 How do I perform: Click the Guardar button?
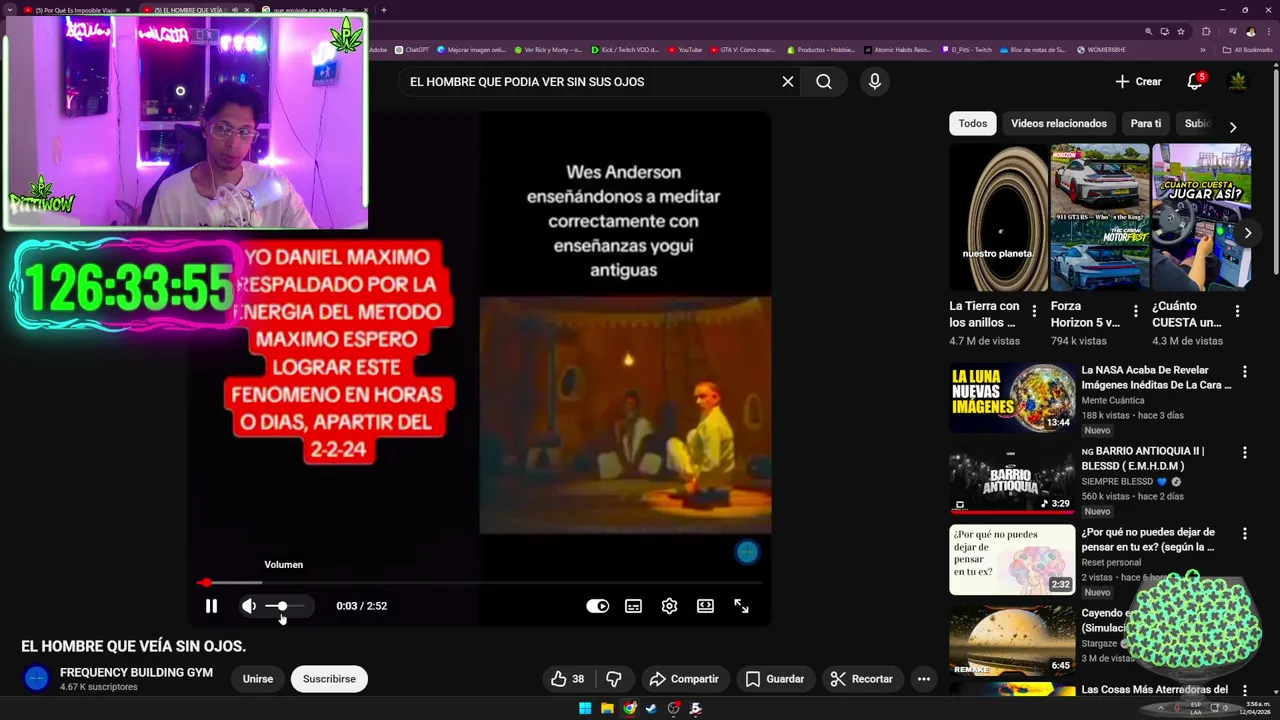(775, 679)
